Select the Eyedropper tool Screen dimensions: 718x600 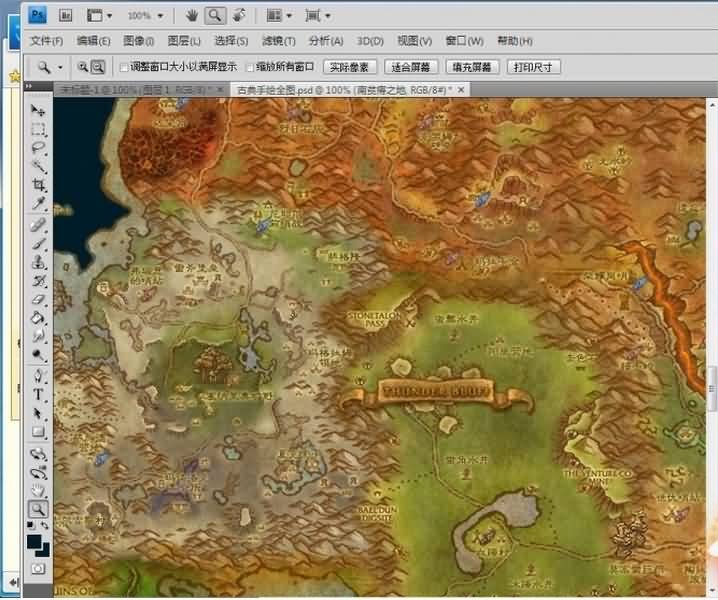[38, 203]
